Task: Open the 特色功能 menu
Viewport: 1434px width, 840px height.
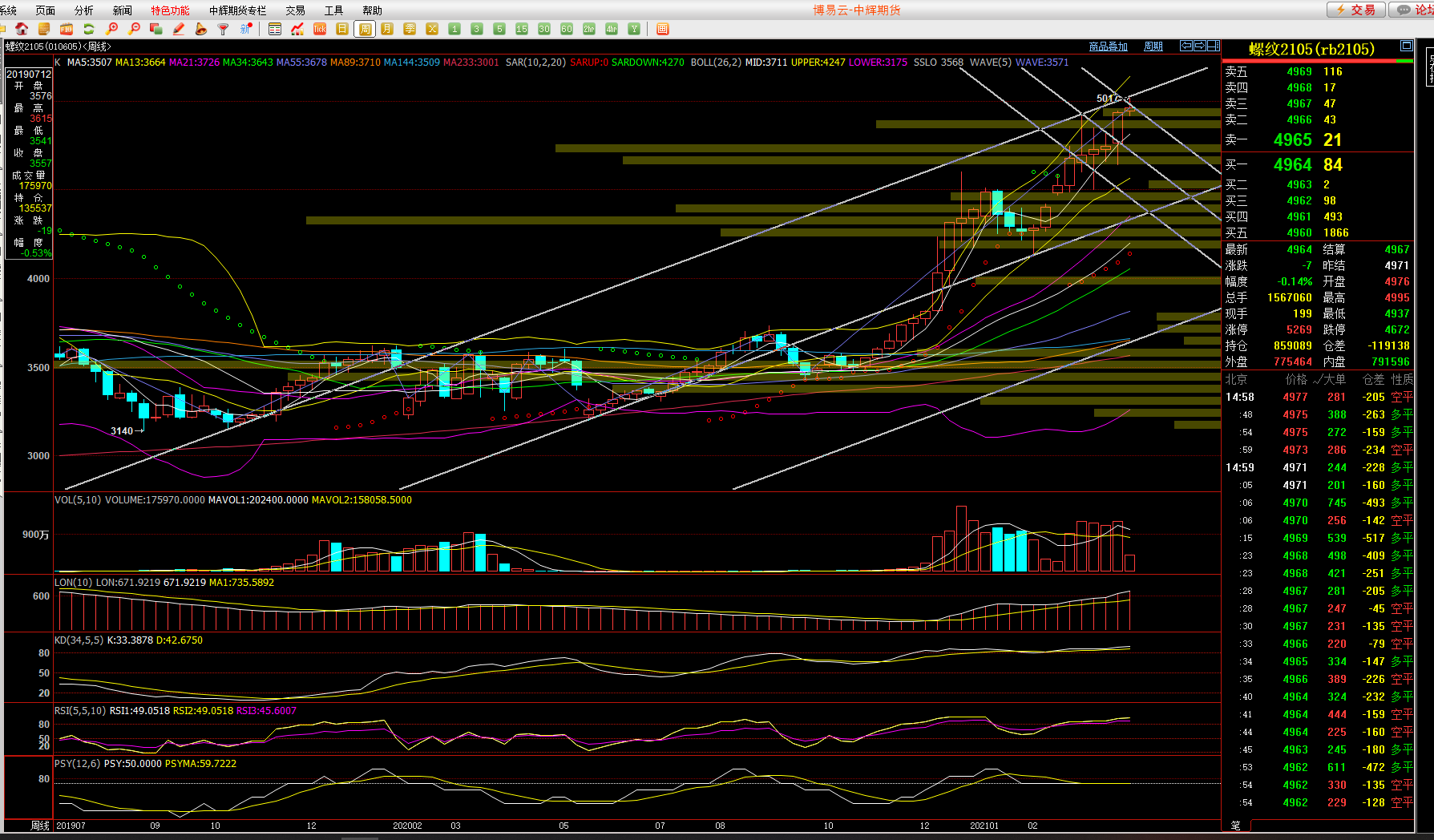Action: (x=170, y=10)
